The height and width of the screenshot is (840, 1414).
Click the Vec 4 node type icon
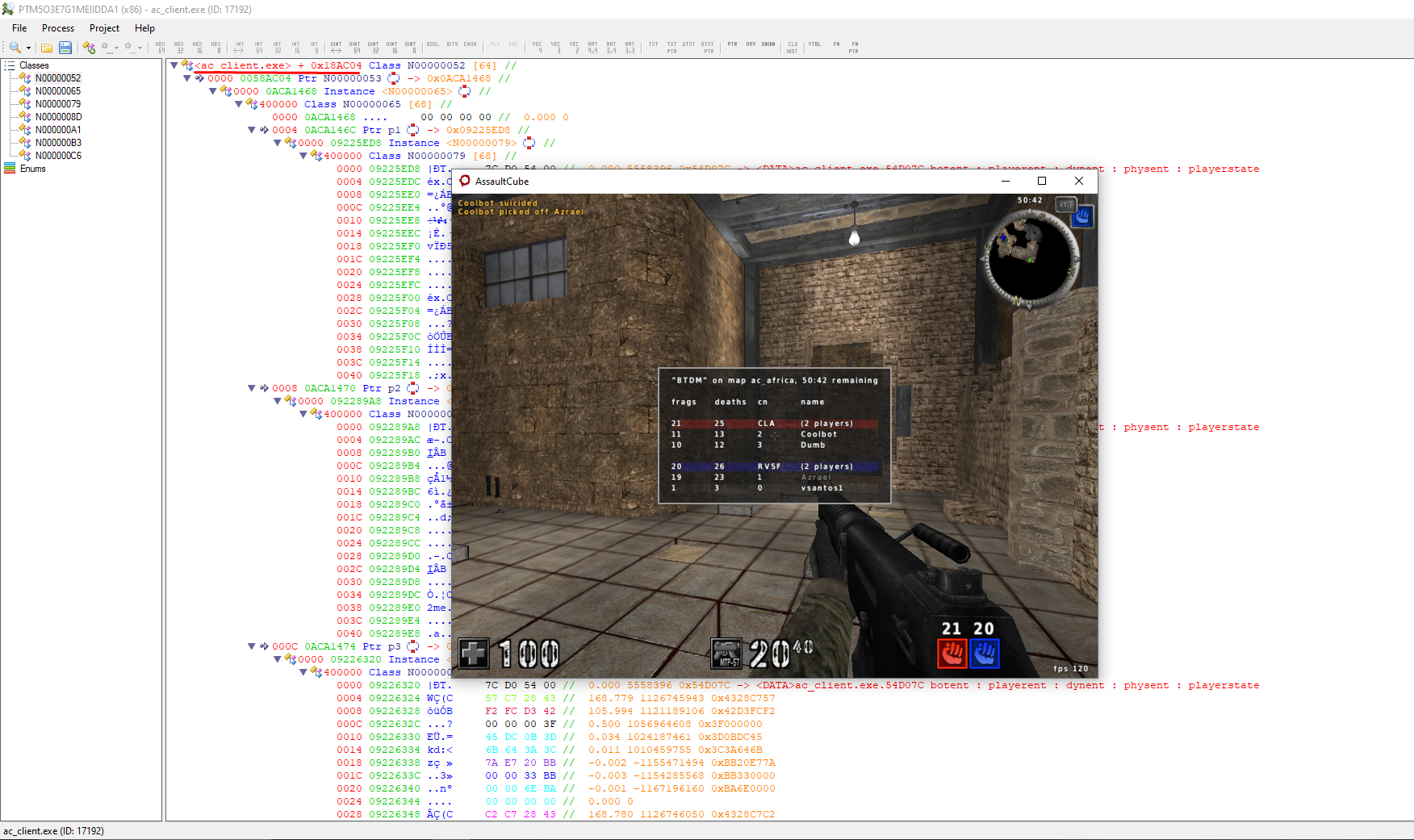pos(538,48)
